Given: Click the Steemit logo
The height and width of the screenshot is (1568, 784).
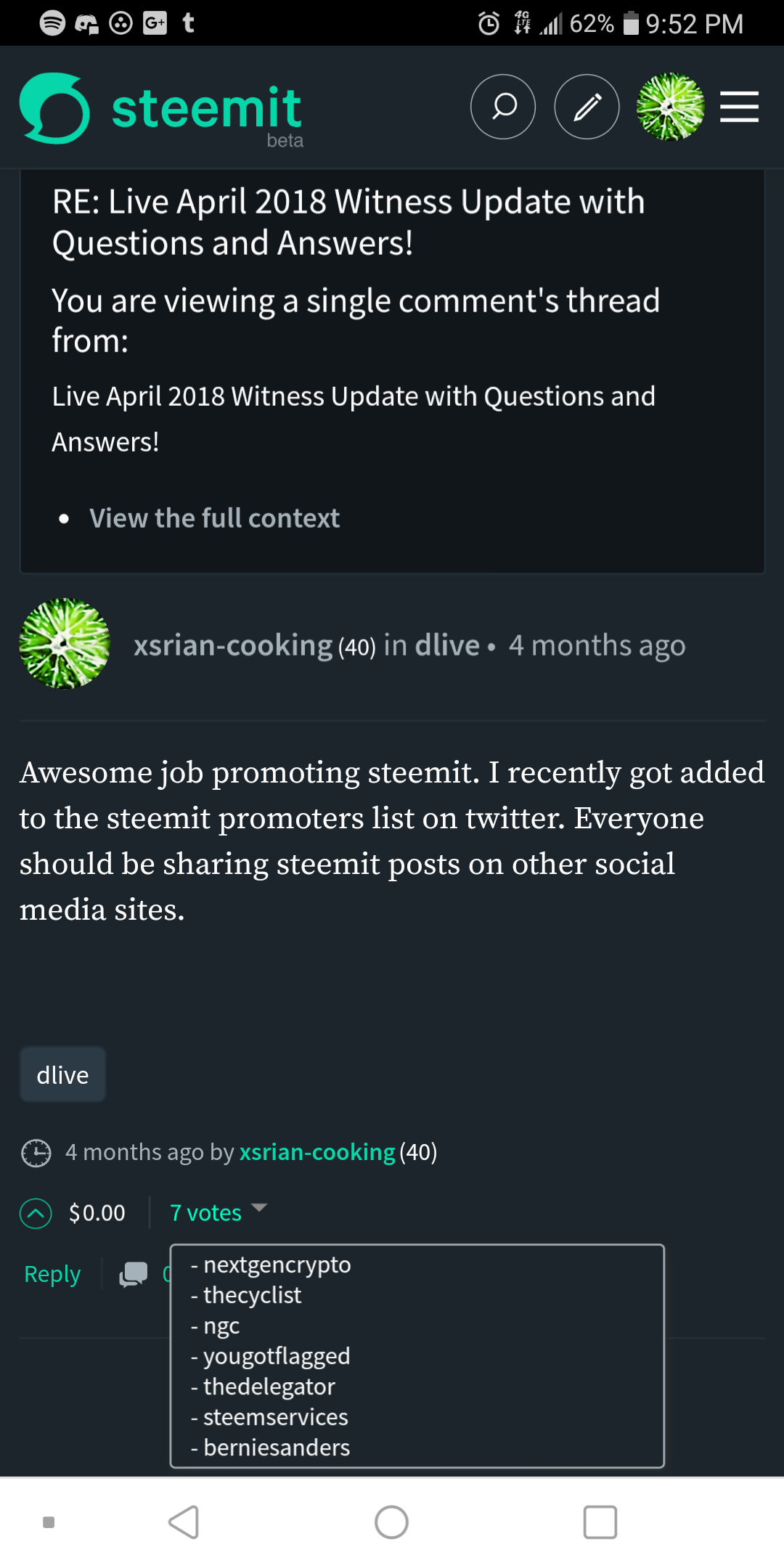Looking at the screenshot, I should [161, 109].
